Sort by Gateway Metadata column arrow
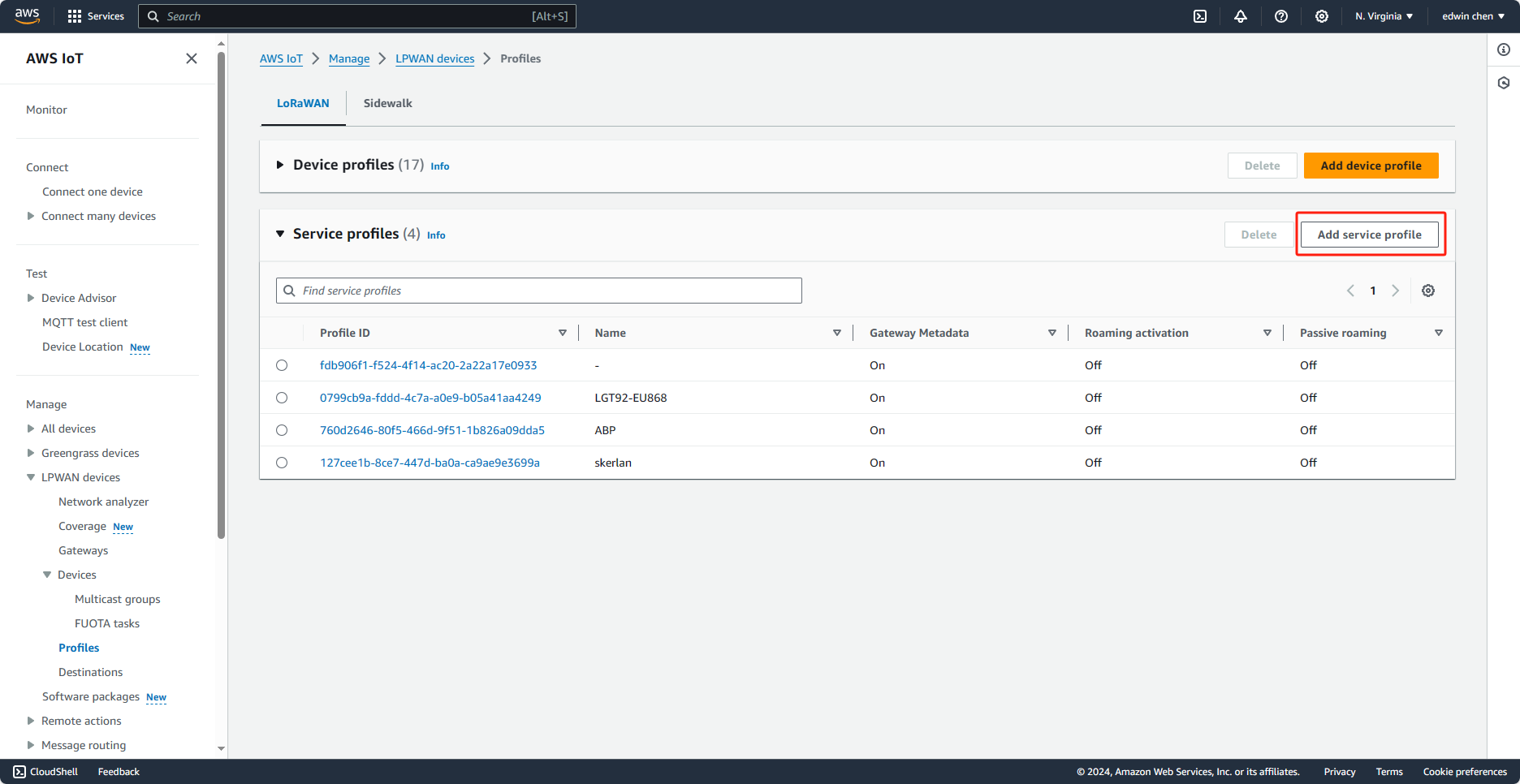This screenshot has height=784, width=1520. coord(1052,333)
